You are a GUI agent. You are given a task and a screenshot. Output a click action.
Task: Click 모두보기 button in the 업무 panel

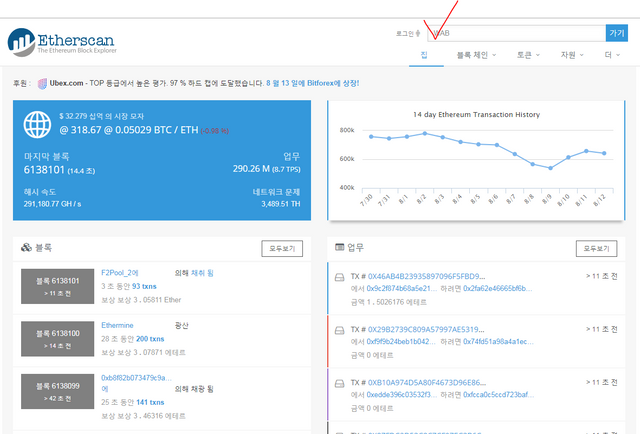(x=596, y=249)
